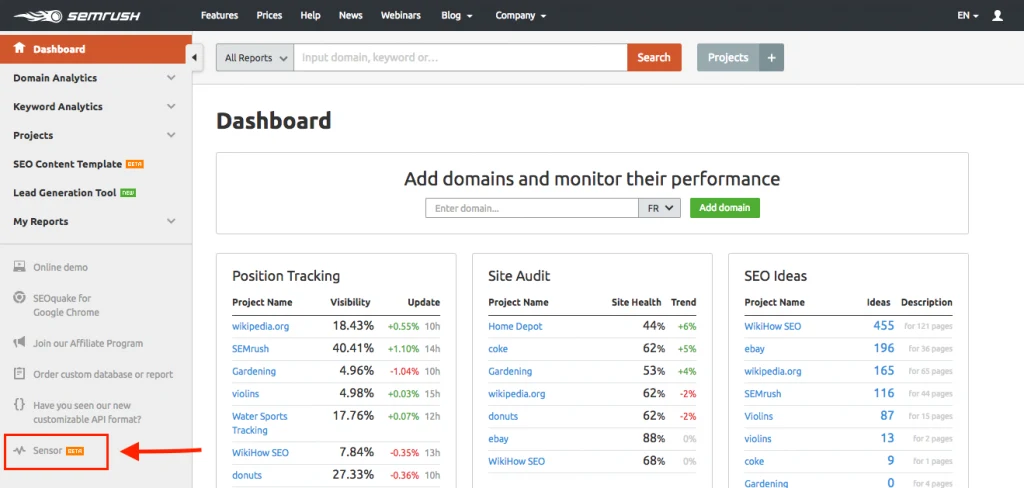
Task: Open wikipedia.org in Site Audit
Action: (517, 393)
